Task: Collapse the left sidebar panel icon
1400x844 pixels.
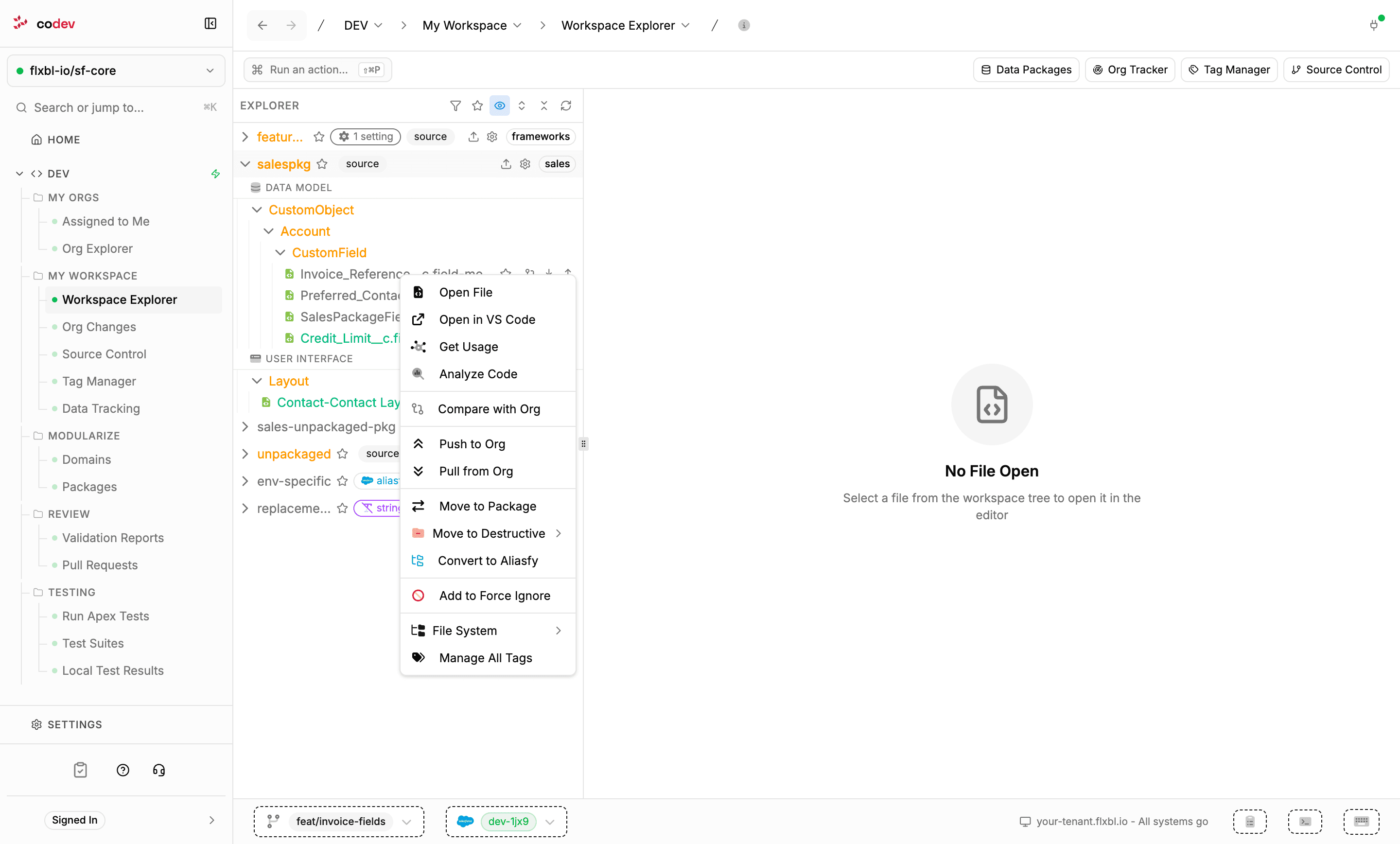Action: (210, 23)
